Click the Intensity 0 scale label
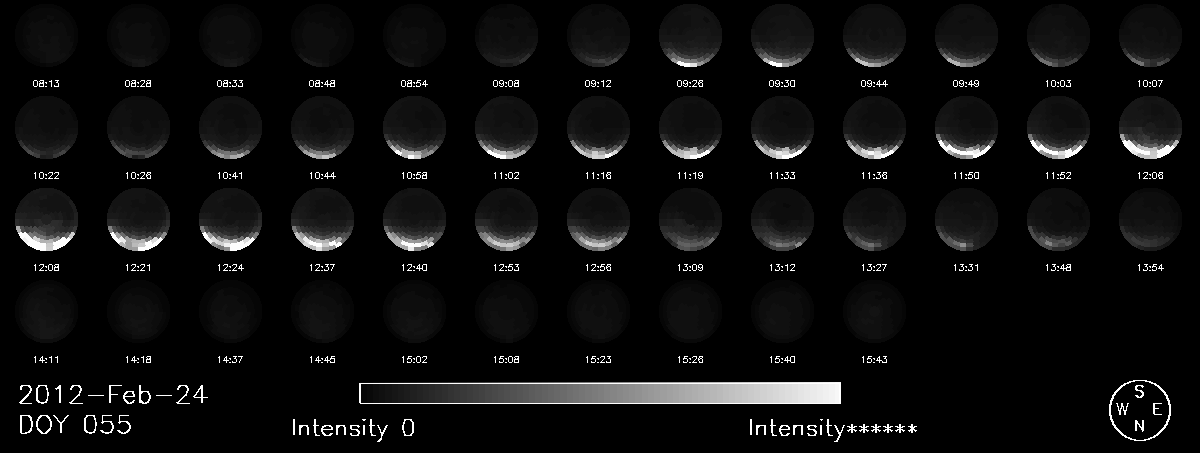Viewport: 1200px width, 453px height. (353, 429)
